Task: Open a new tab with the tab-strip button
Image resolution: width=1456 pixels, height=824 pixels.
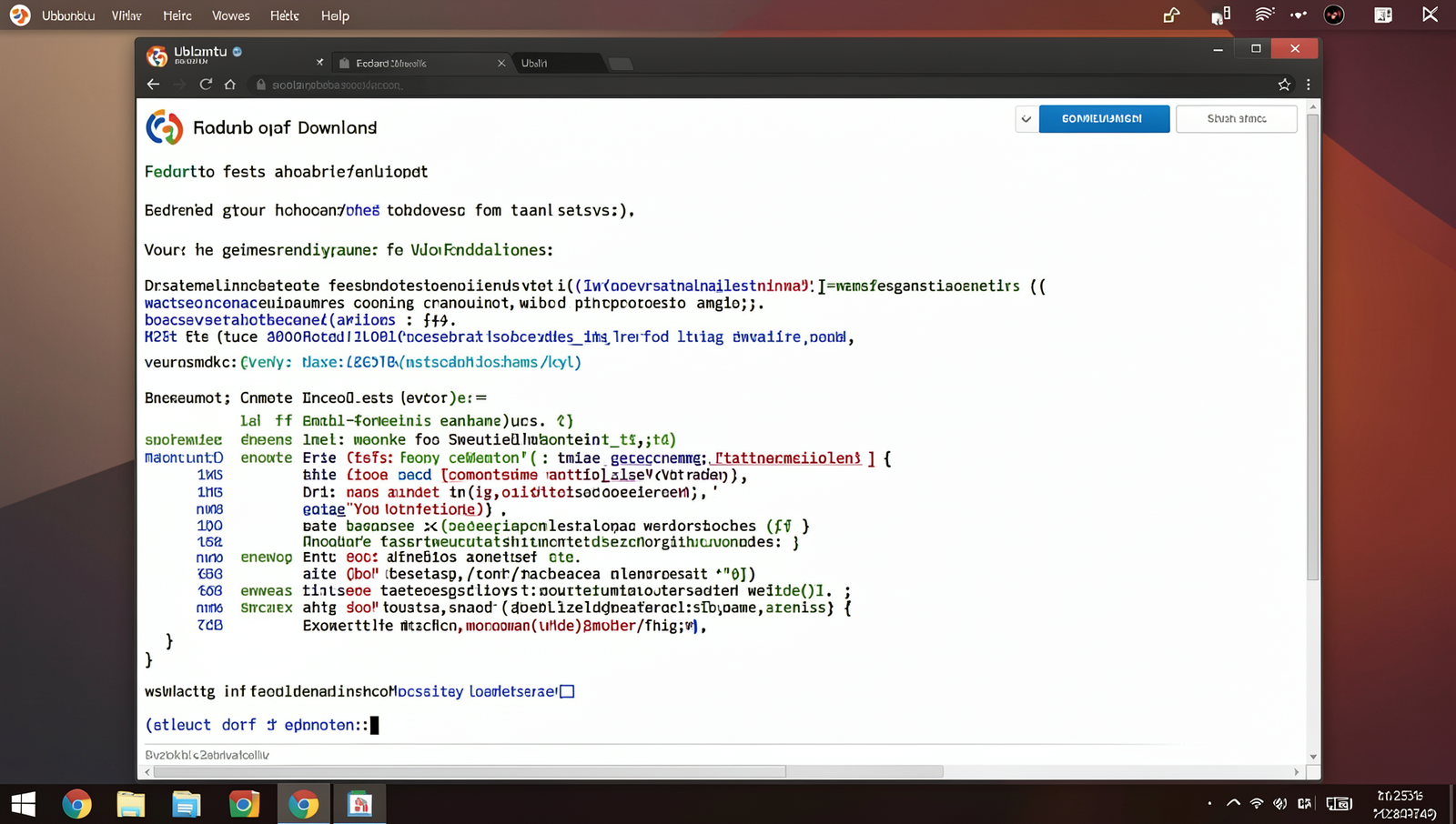Action: (621, 64)
